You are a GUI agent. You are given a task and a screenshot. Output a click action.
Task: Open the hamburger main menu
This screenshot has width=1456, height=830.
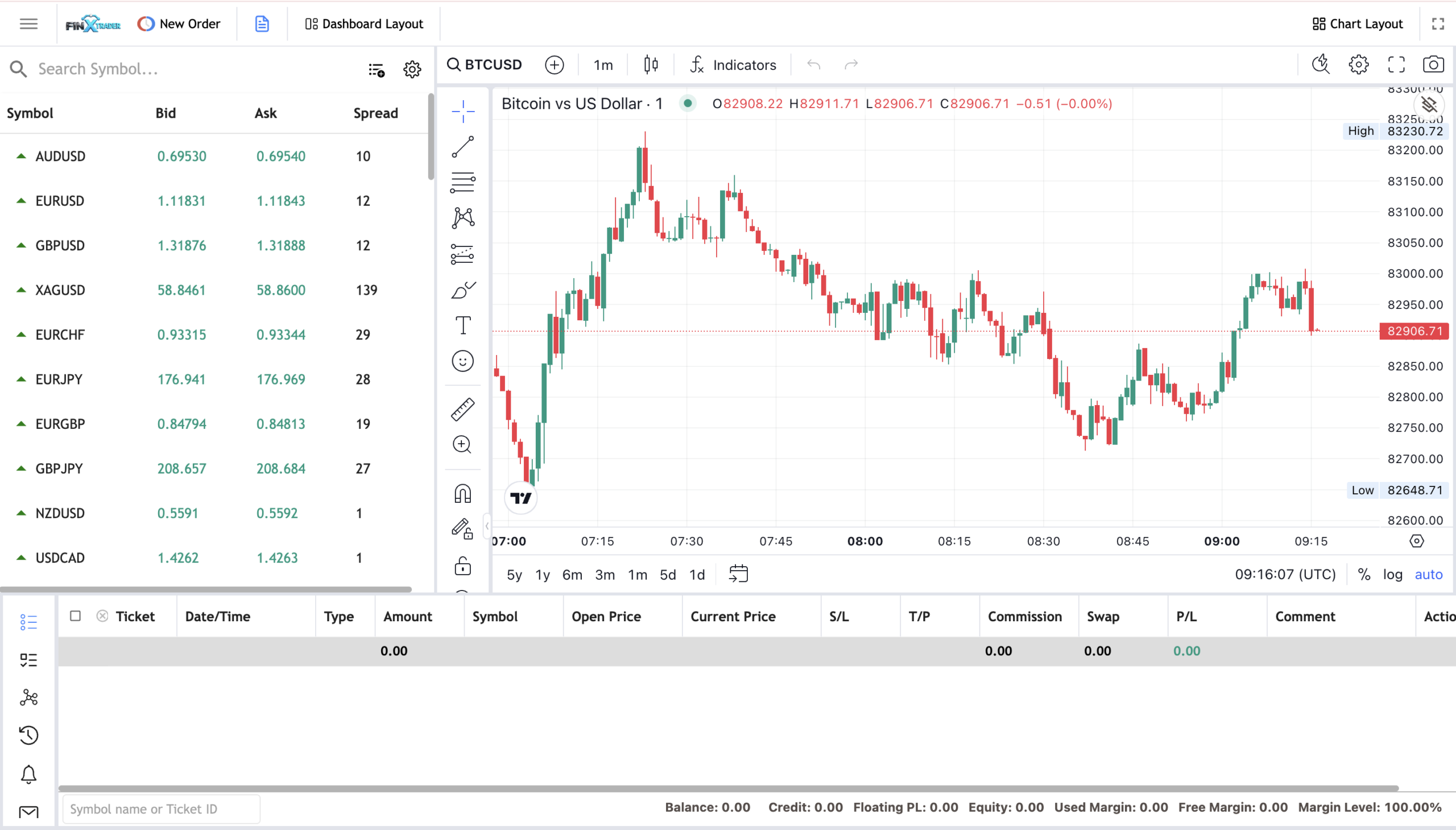(x=28, y=24)
